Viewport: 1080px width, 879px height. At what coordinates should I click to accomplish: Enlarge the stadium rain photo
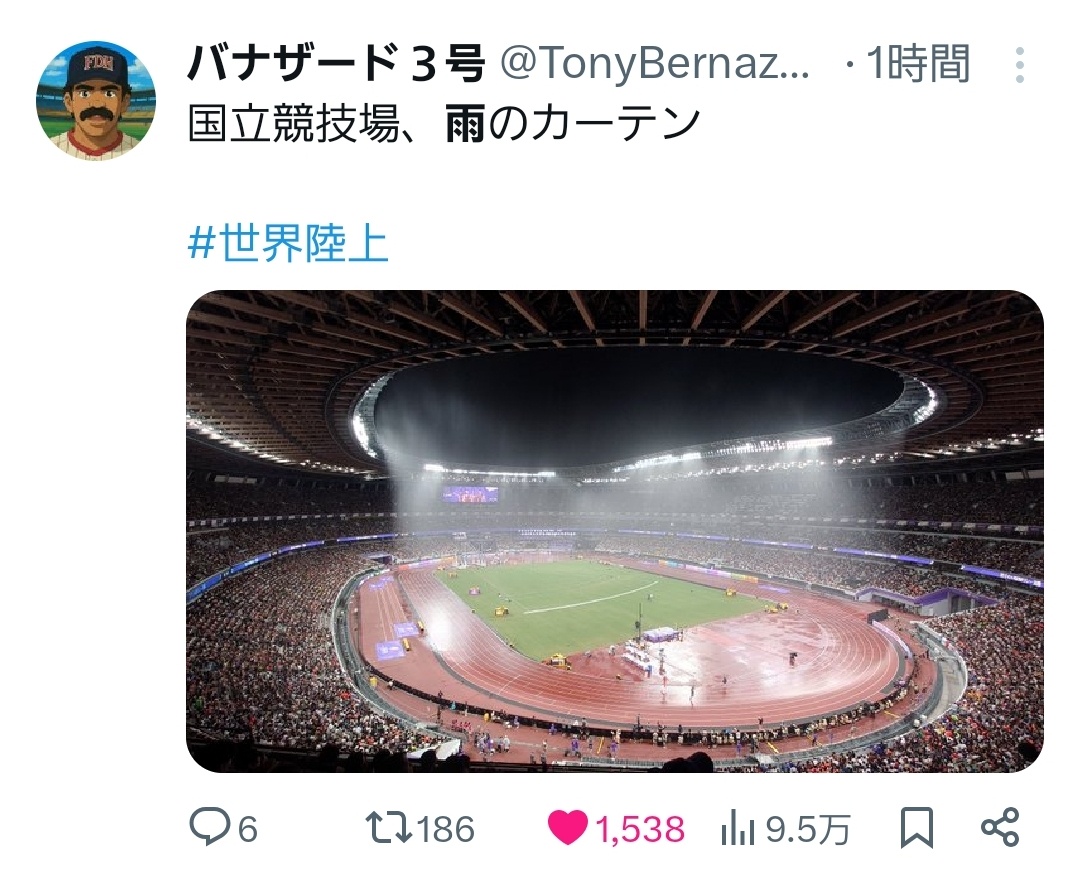[614, 531]
